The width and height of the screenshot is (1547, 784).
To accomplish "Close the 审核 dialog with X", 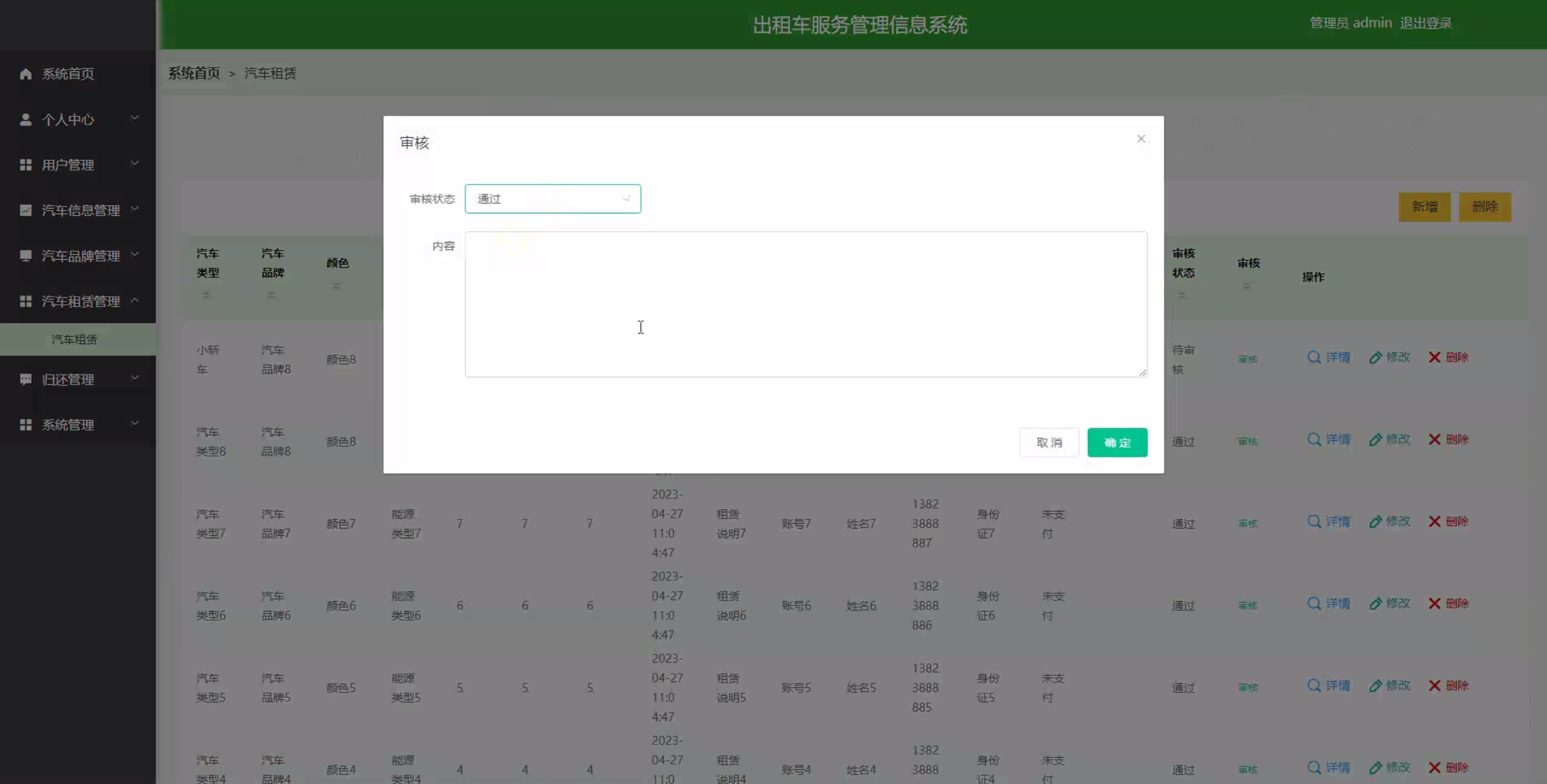I will (1140, 139).
